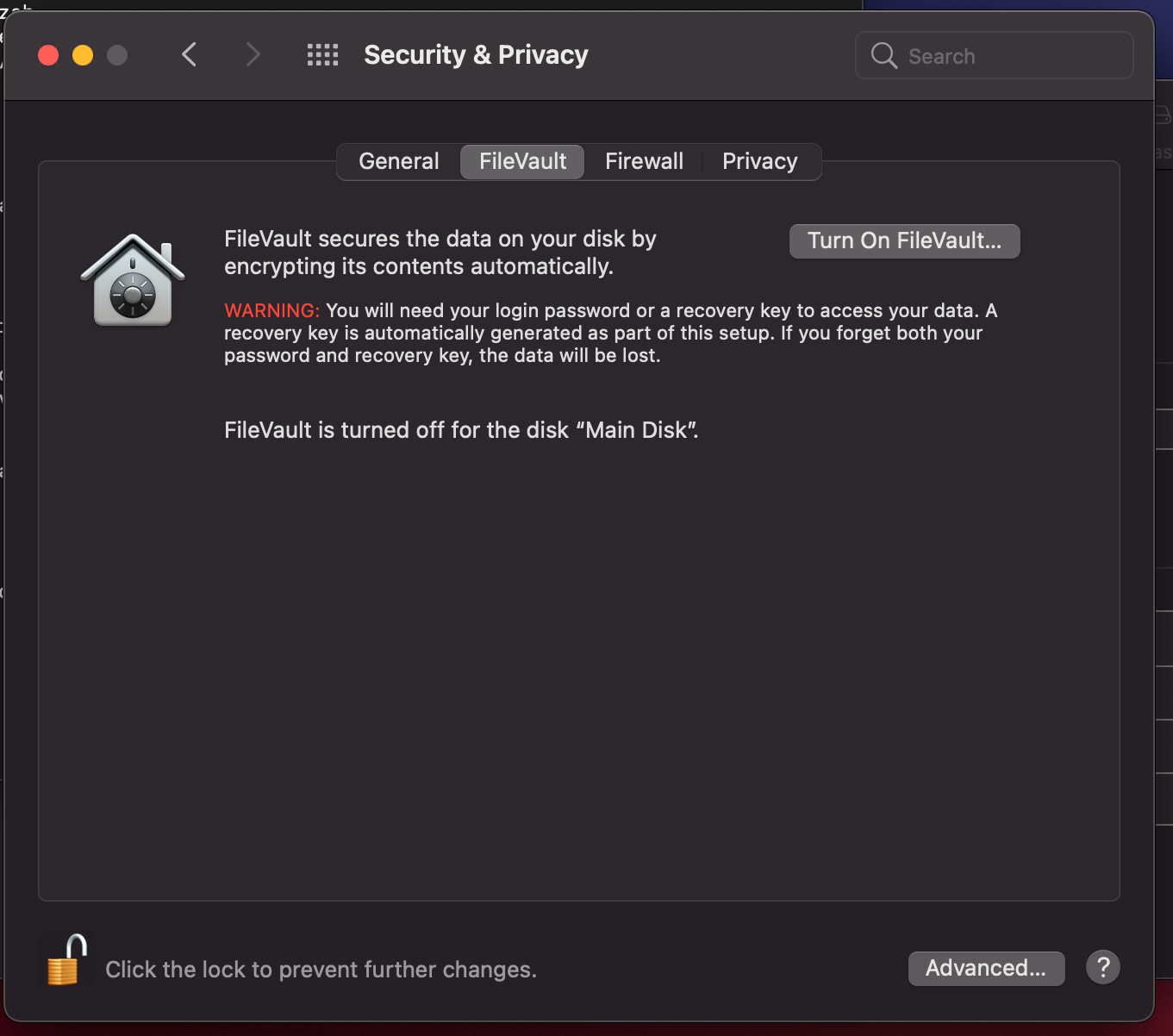Image resolution: width=1173 pixels, height=1036 pixels.
Task: Click the FileVault house lock icon
Action: (133, 278)
